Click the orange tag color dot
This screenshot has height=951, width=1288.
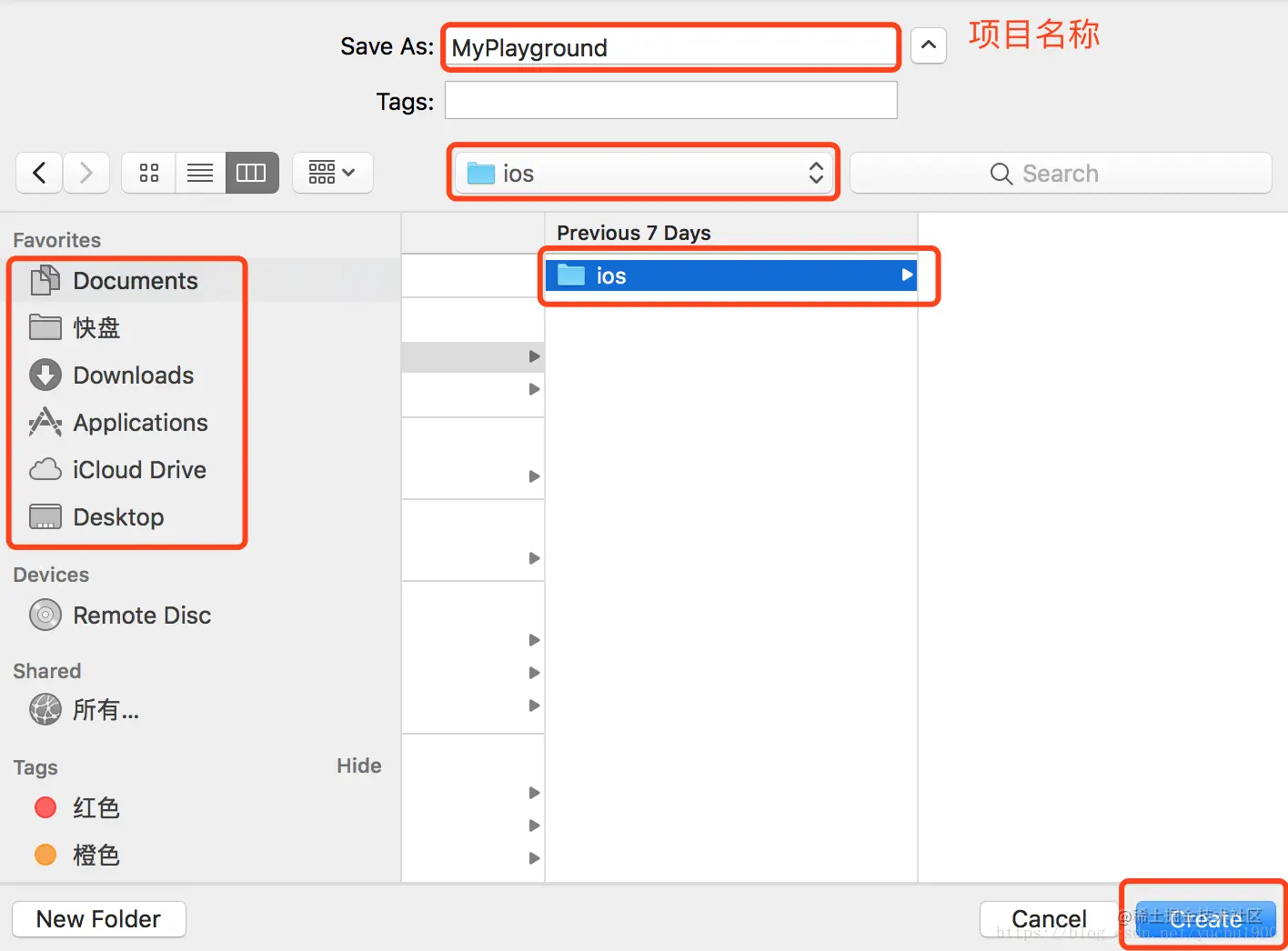pos(45,855)
